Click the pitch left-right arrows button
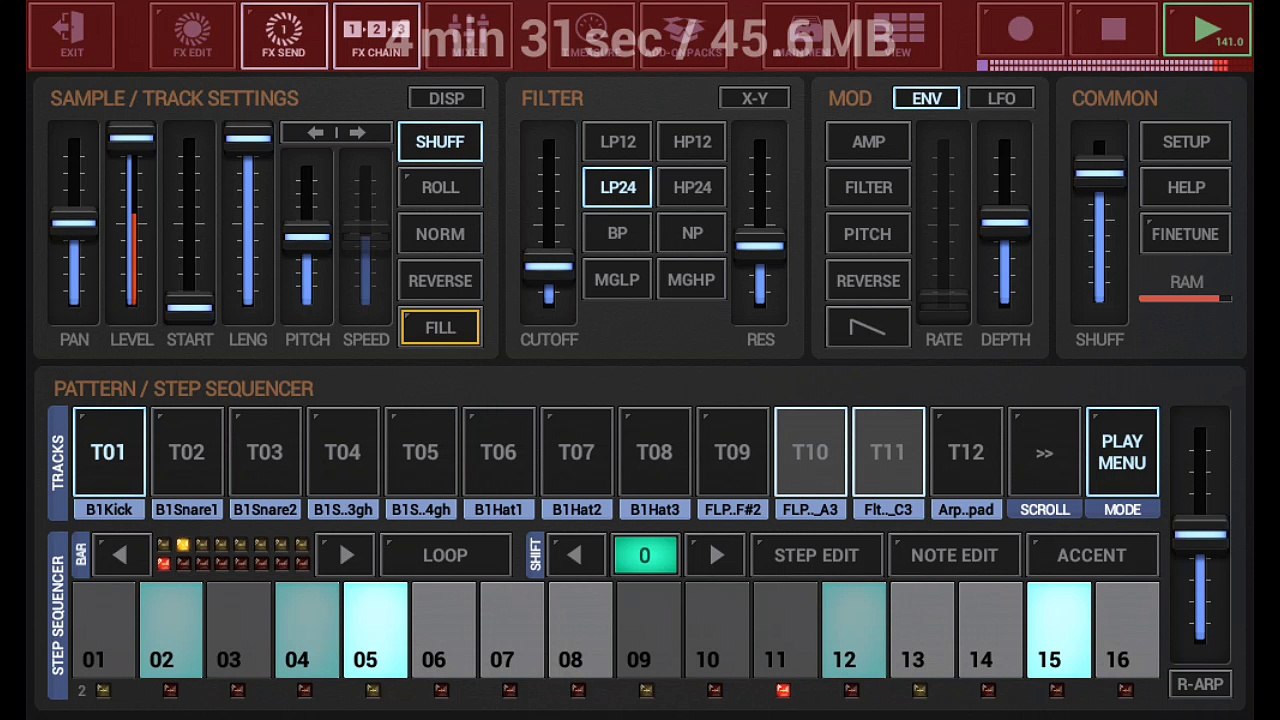Image resolution: width=1280 pixels, height=720 pixels. (336, 133)
